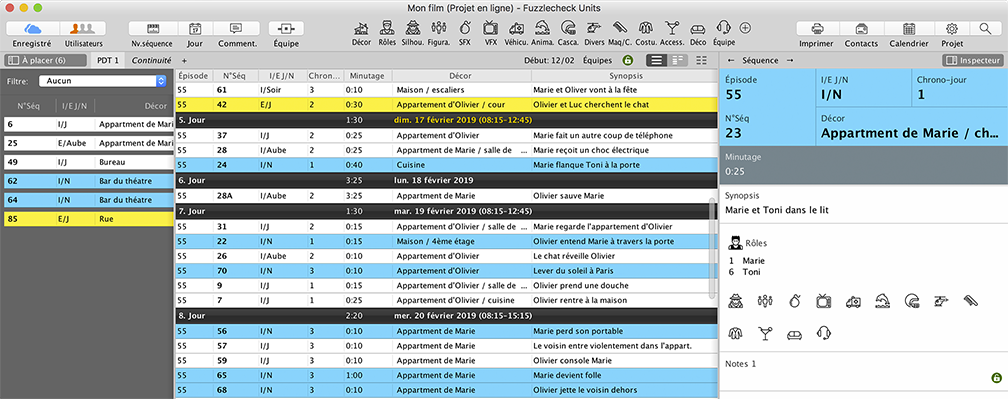
Task: Click the '8. Jour' day header row
Action: click(446, 316)
